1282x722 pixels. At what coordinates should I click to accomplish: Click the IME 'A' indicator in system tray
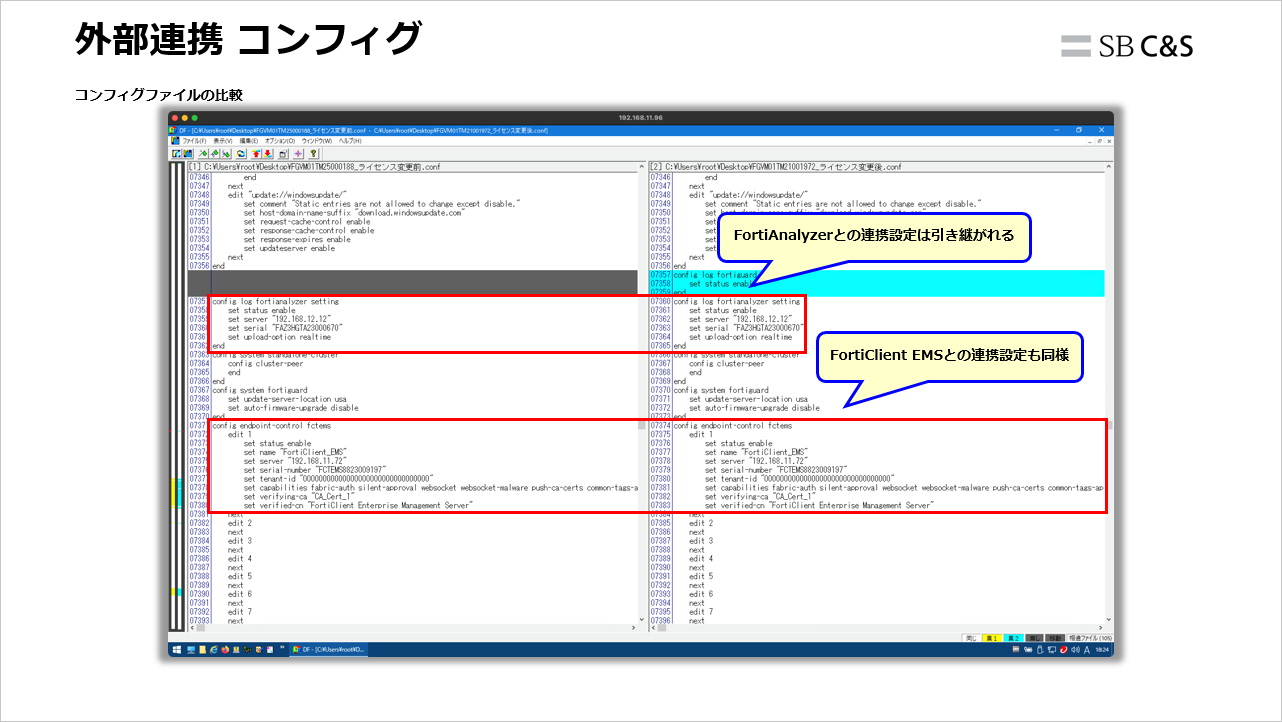pos(1086,650)
